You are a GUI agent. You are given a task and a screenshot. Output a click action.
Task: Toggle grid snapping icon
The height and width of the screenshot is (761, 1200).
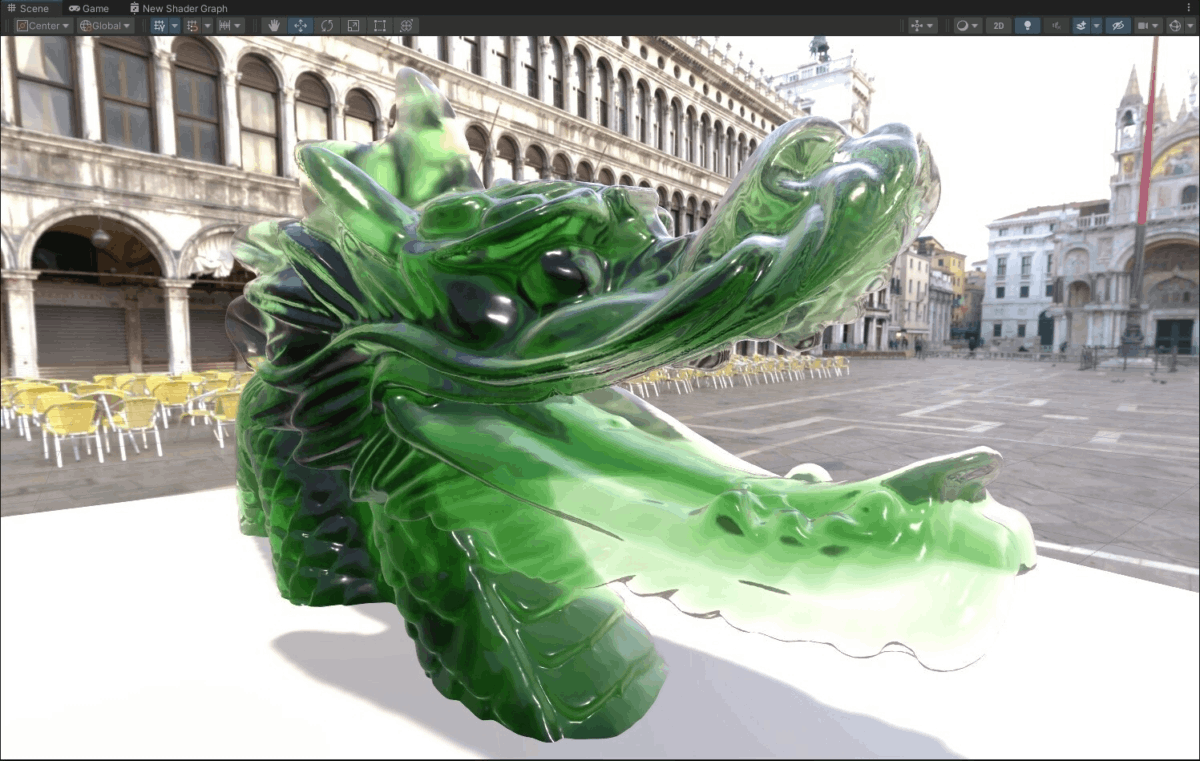coord(159,26)
